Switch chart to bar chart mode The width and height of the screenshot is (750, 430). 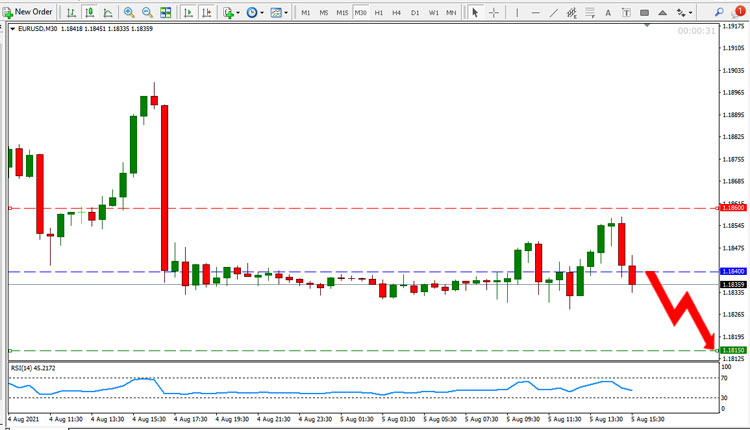coord(71,13)
